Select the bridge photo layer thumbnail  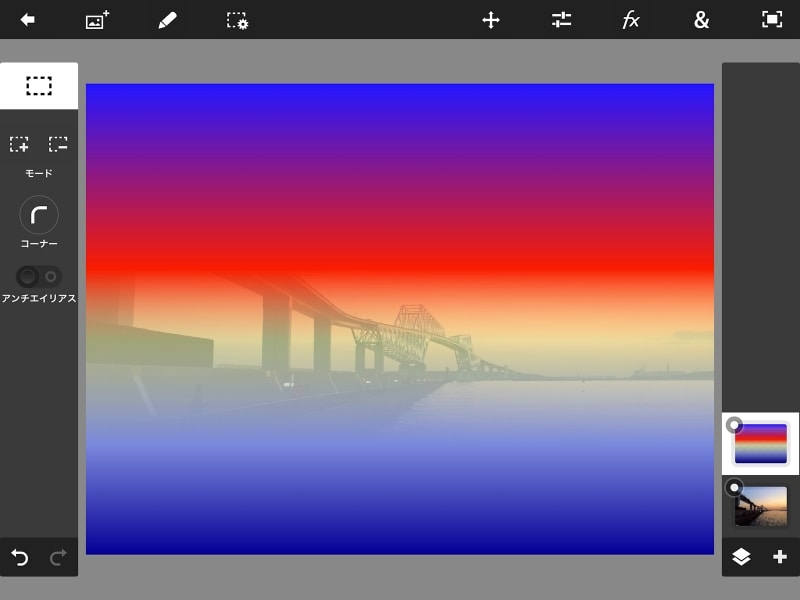pos(762,505)
